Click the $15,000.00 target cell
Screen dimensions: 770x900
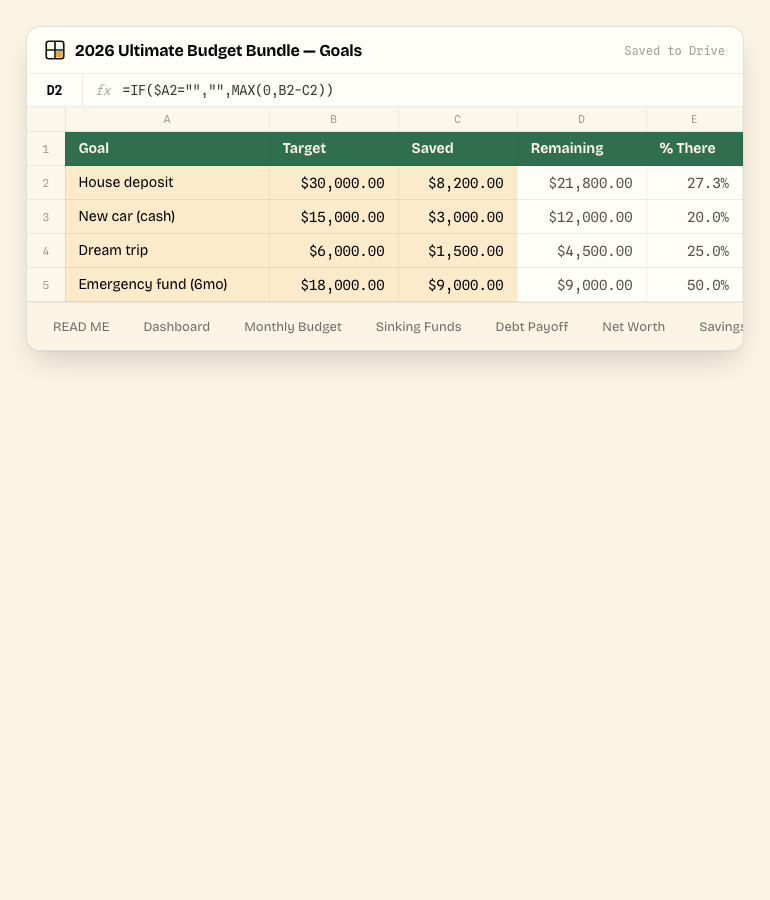[x=333, y=216]
